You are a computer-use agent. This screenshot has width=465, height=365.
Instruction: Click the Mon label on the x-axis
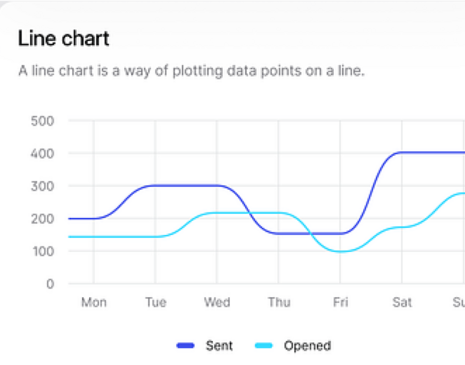pos(94,302)
